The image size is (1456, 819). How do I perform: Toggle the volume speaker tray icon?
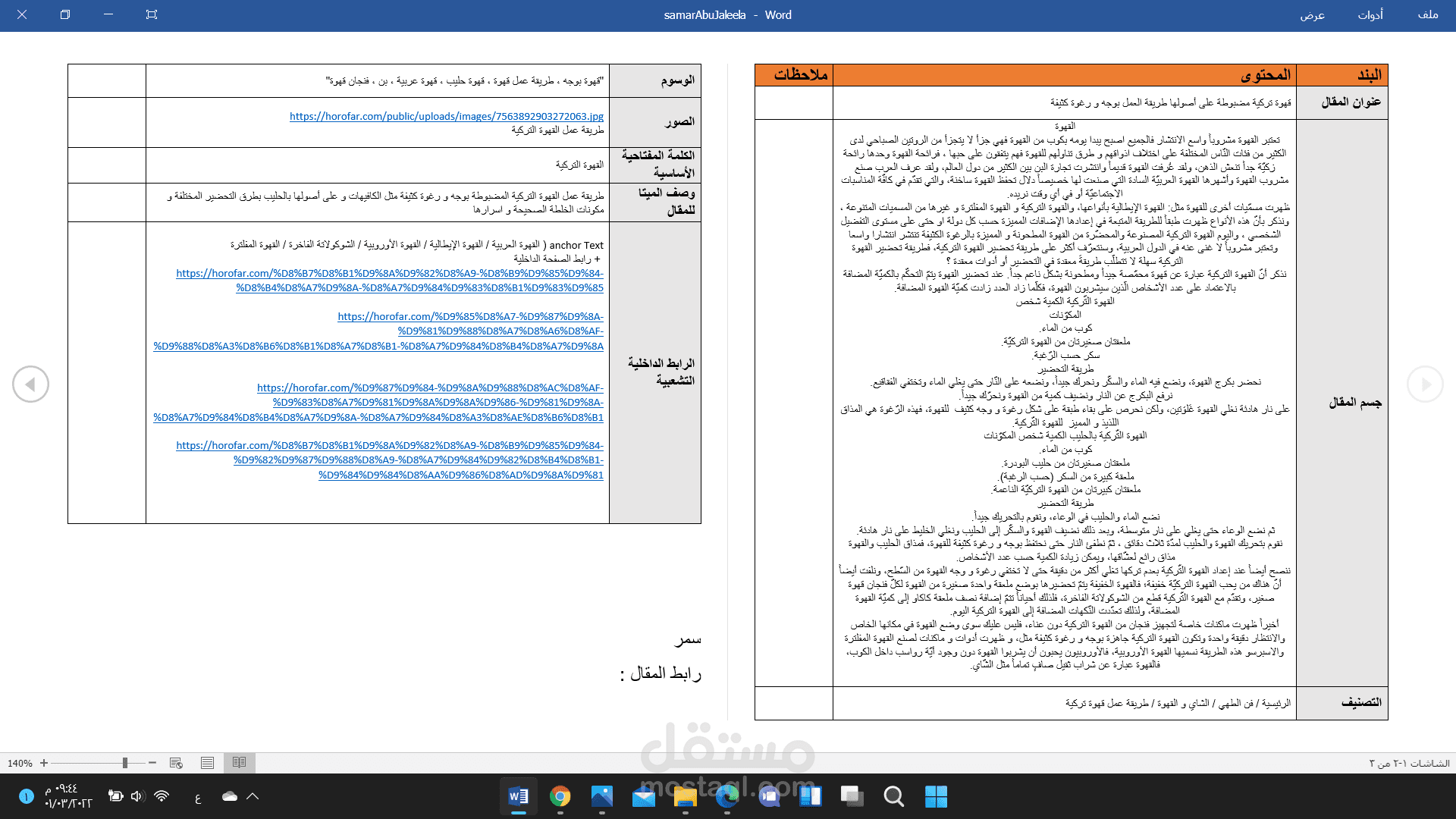(x=136, y=796)
